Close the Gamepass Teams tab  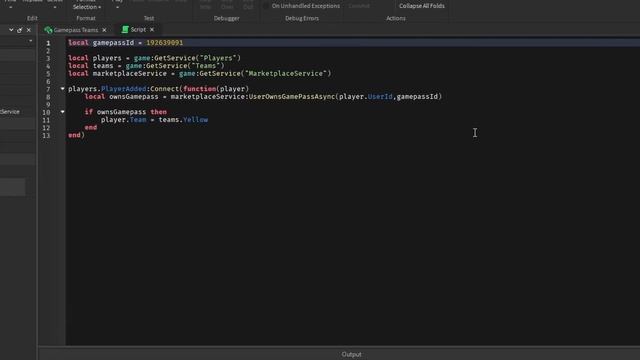point(104,30)
